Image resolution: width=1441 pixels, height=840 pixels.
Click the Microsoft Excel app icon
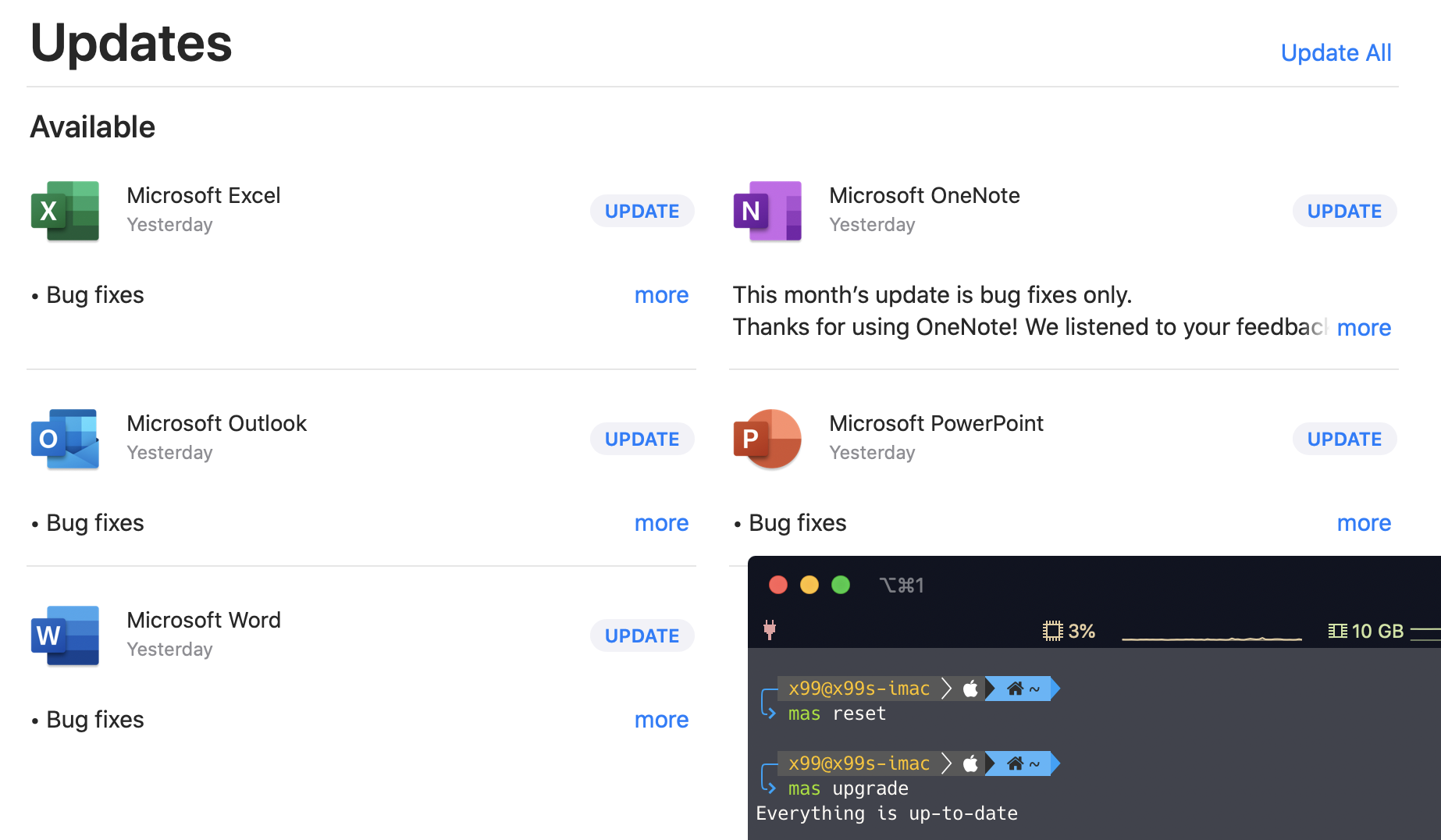(65, 211)
